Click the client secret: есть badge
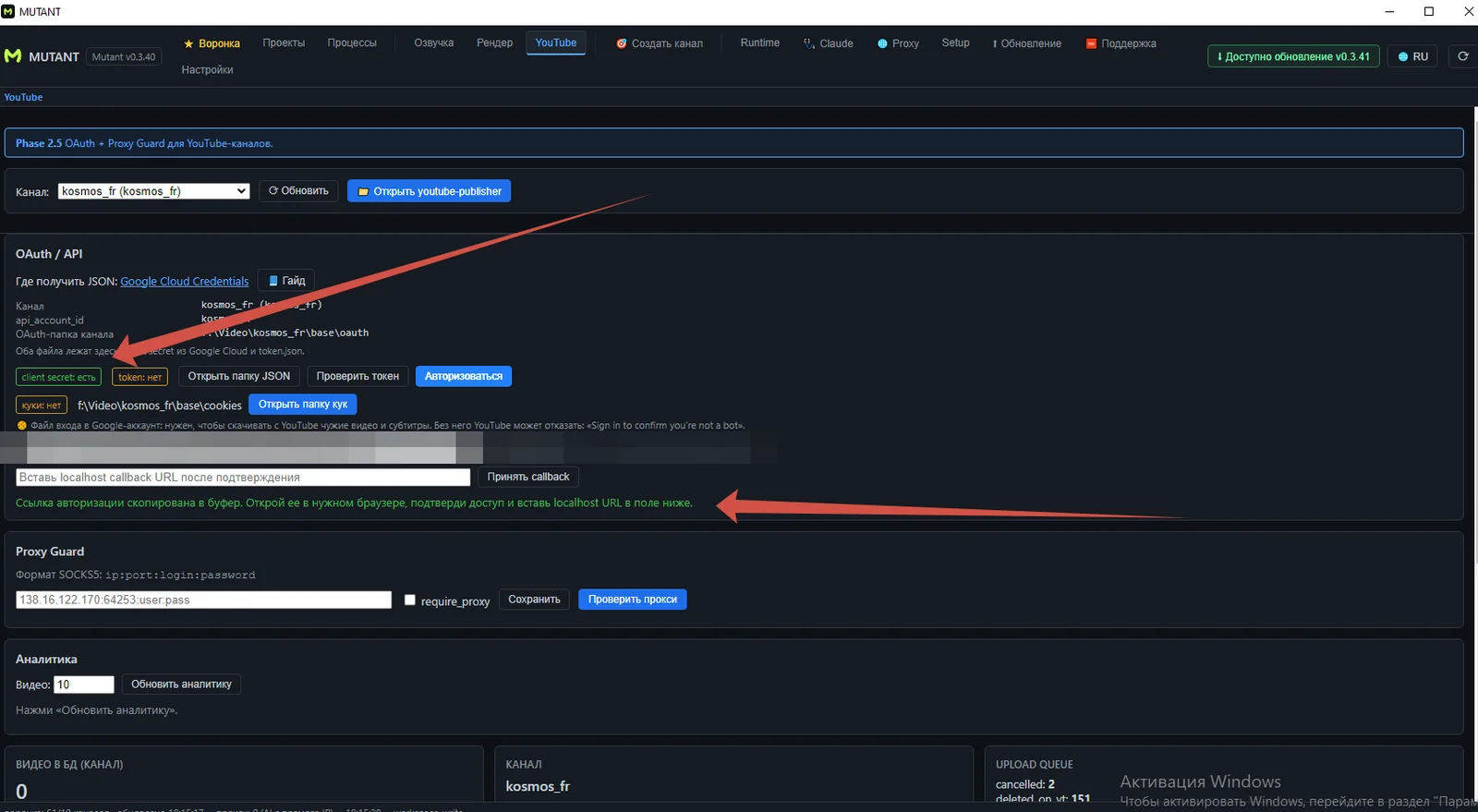The width and height of the screenshot is (1478, 812). 58,377
